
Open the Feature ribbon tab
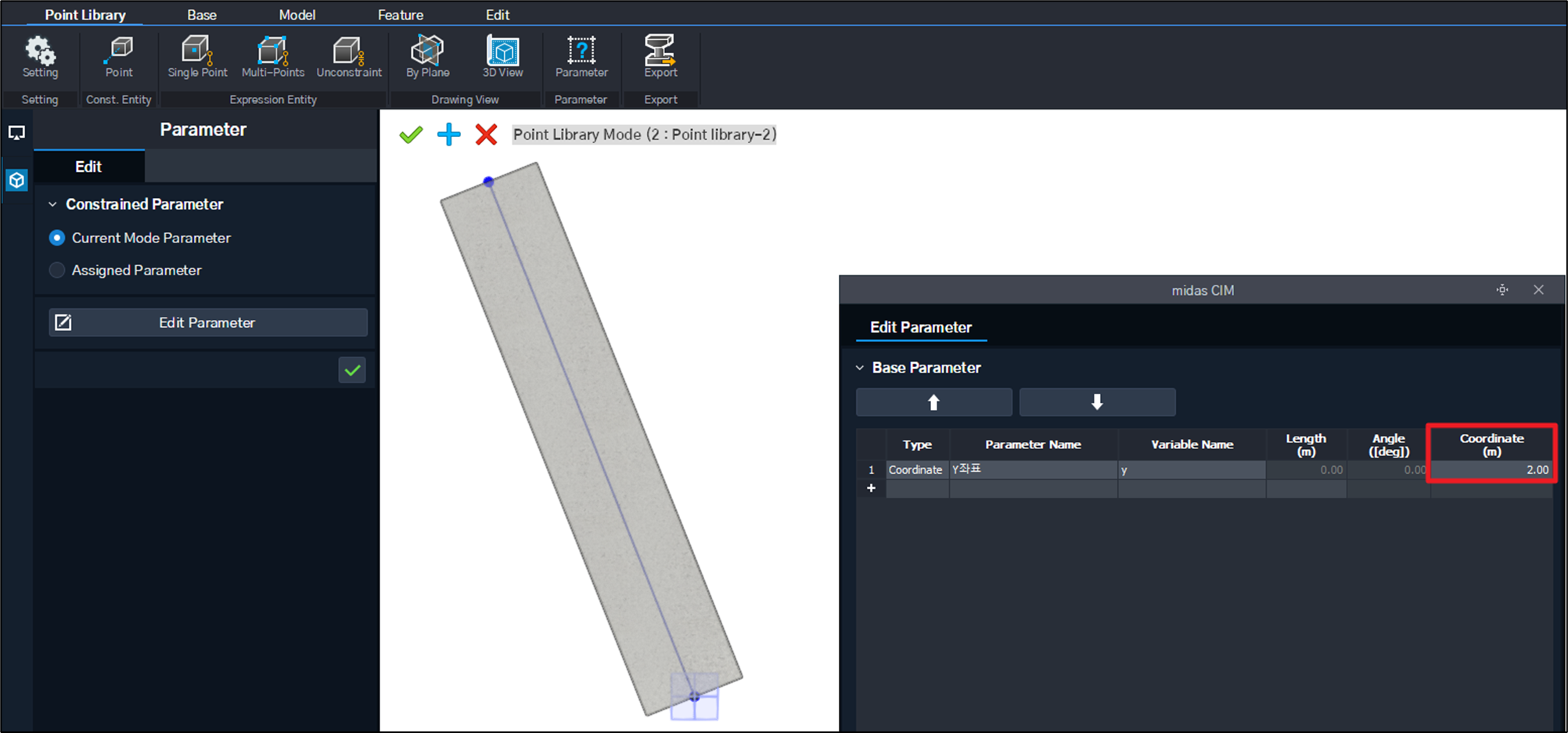coord(401,14)
